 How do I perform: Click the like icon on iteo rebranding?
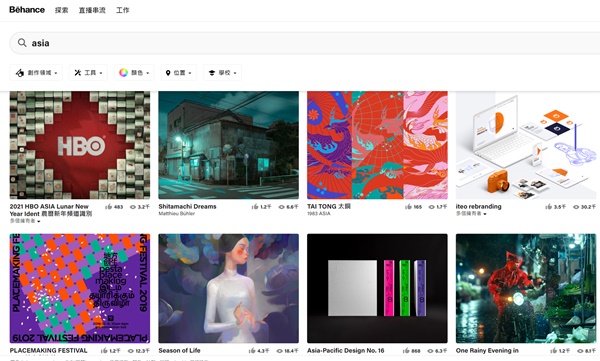[549, 207]
